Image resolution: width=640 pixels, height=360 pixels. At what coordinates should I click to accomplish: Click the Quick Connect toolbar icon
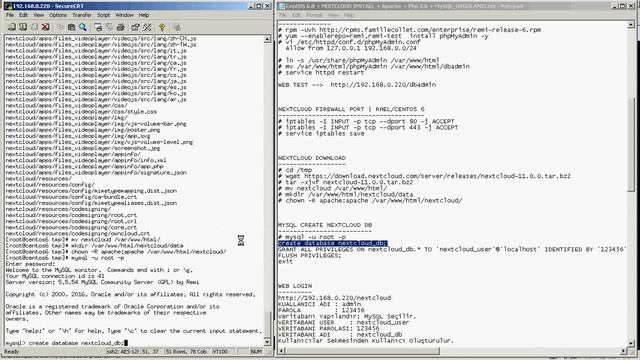point(23,27)
